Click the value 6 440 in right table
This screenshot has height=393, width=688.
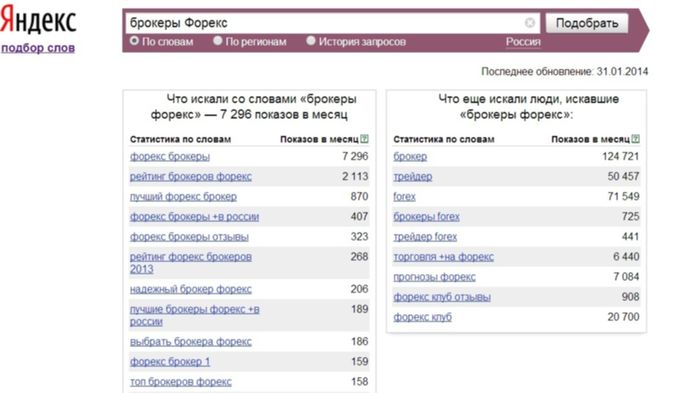pos(626,257)
